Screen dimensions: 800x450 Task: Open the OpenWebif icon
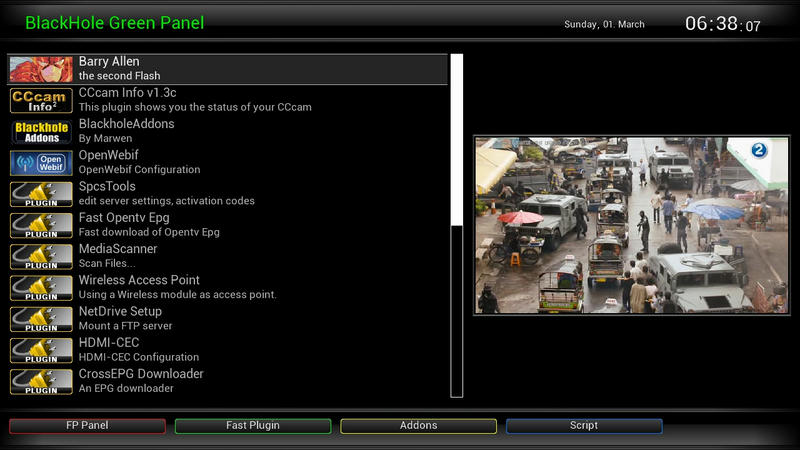[41, 163]
